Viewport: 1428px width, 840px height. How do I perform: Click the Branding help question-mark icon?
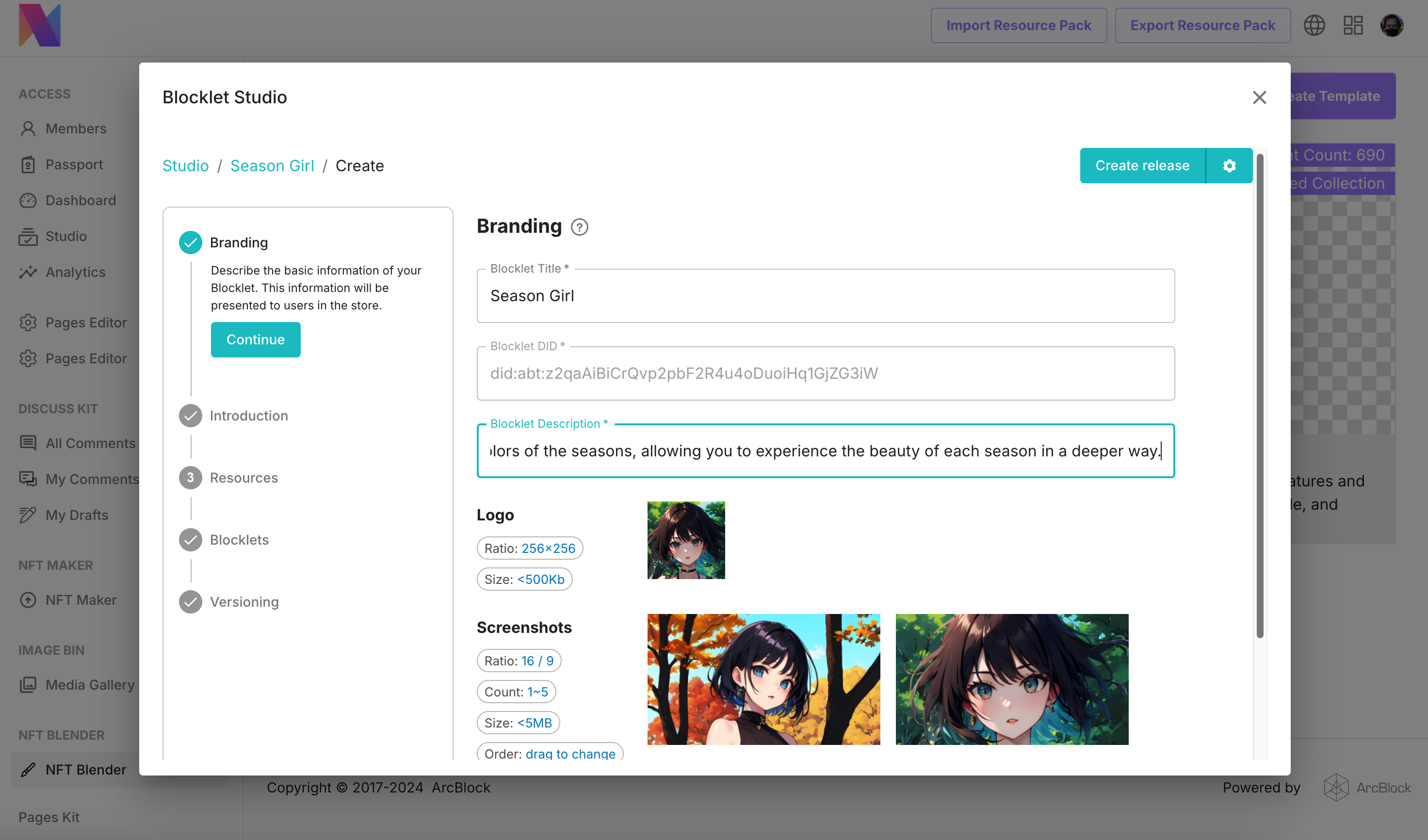tap(579, 227)
